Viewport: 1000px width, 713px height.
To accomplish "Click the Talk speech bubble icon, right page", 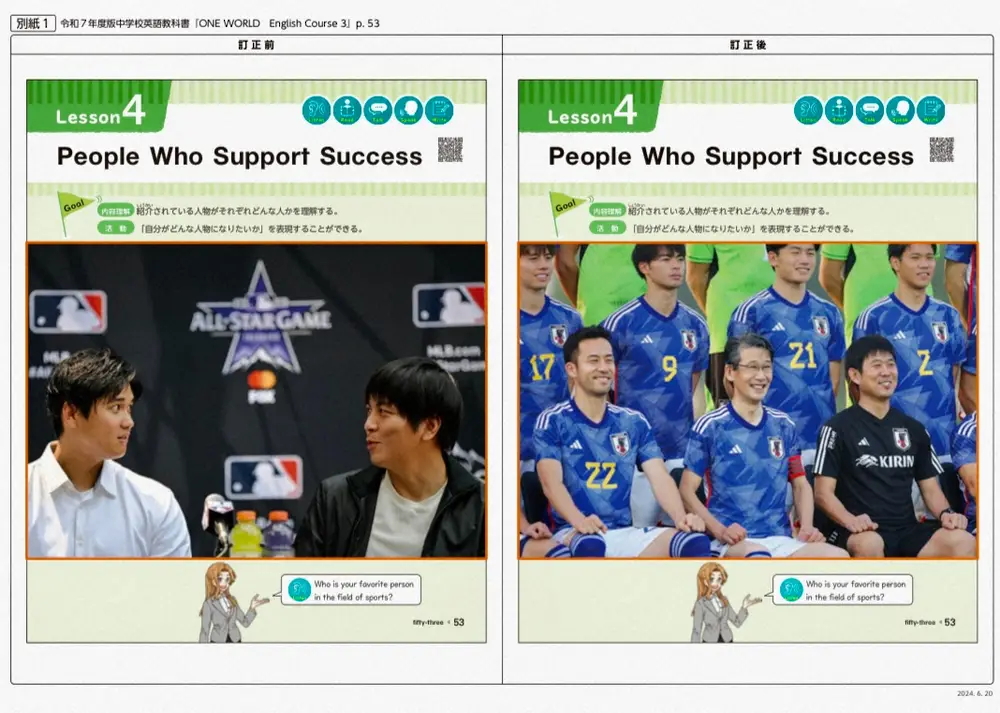I will pyautogui.click(x=870, y=110).
